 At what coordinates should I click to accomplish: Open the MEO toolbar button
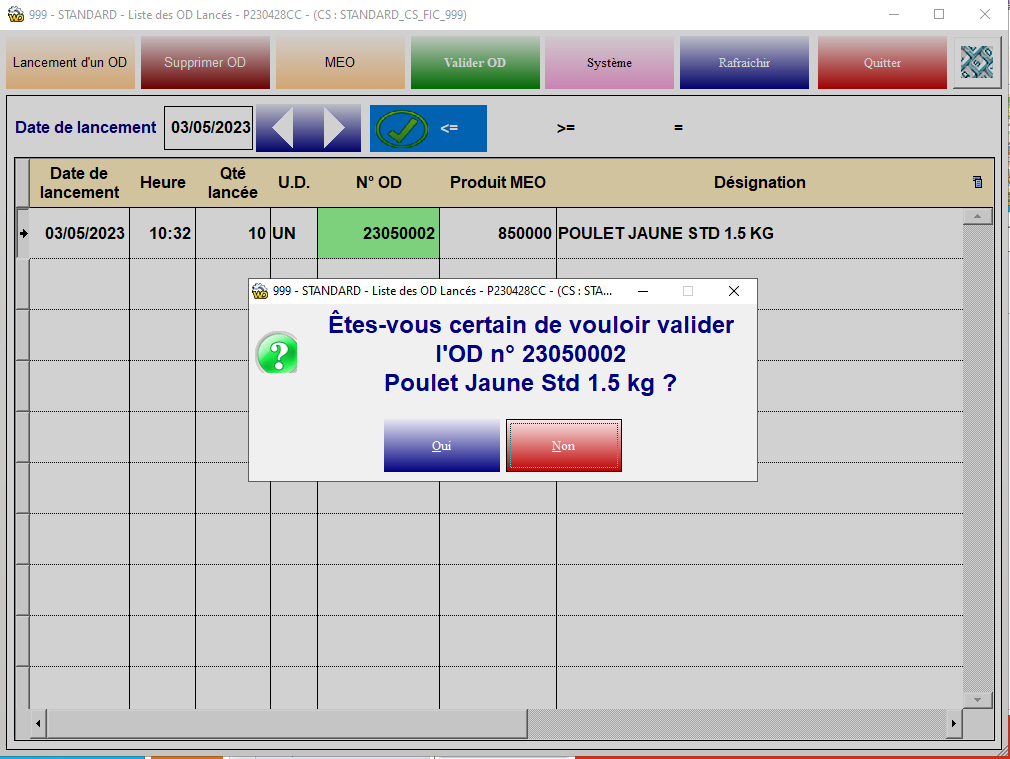(340, 63)
